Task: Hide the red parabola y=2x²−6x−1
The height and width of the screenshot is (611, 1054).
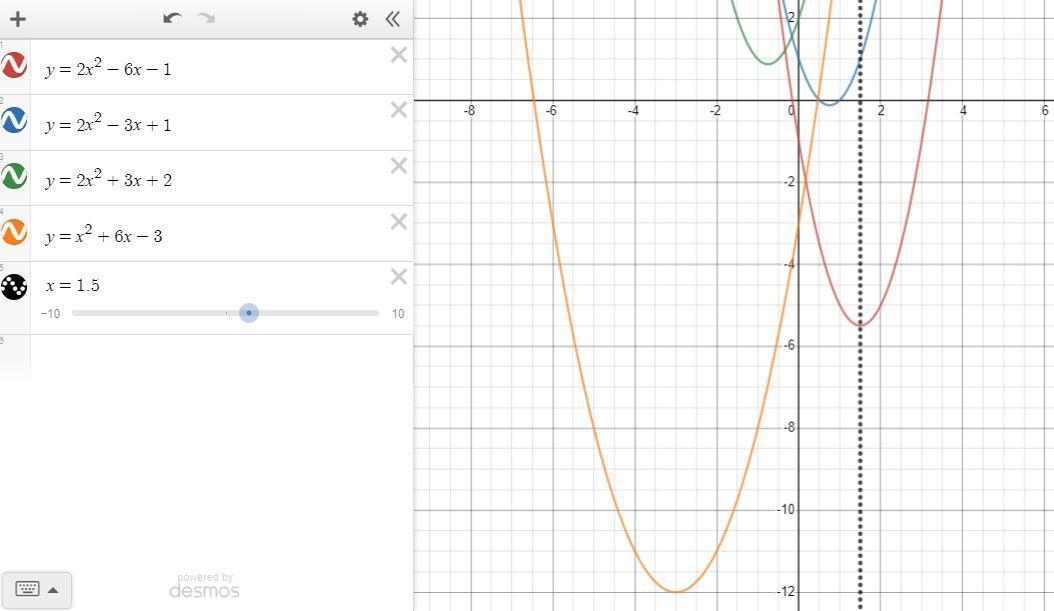Action: tap(14, 66)
